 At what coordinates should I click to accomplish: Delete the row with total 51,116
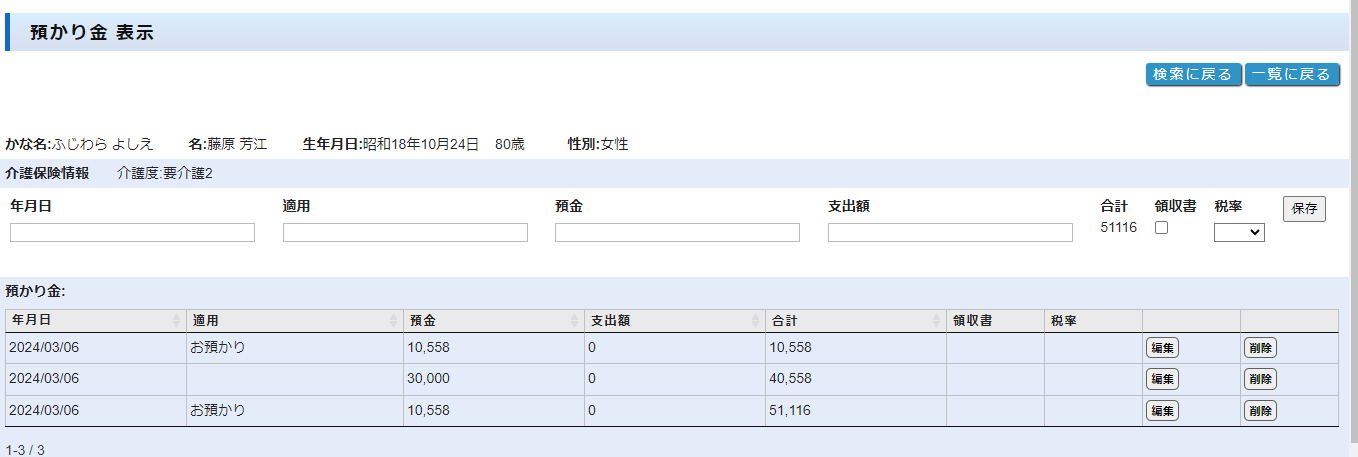tap(1260, 410)
